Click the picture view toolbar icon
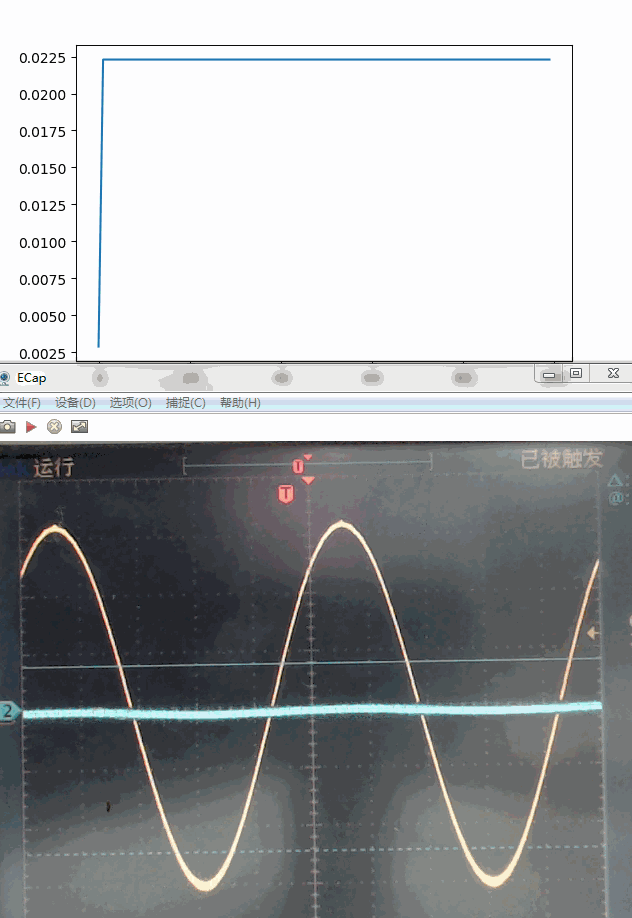The image size is (632, 918). pos(79,426)
